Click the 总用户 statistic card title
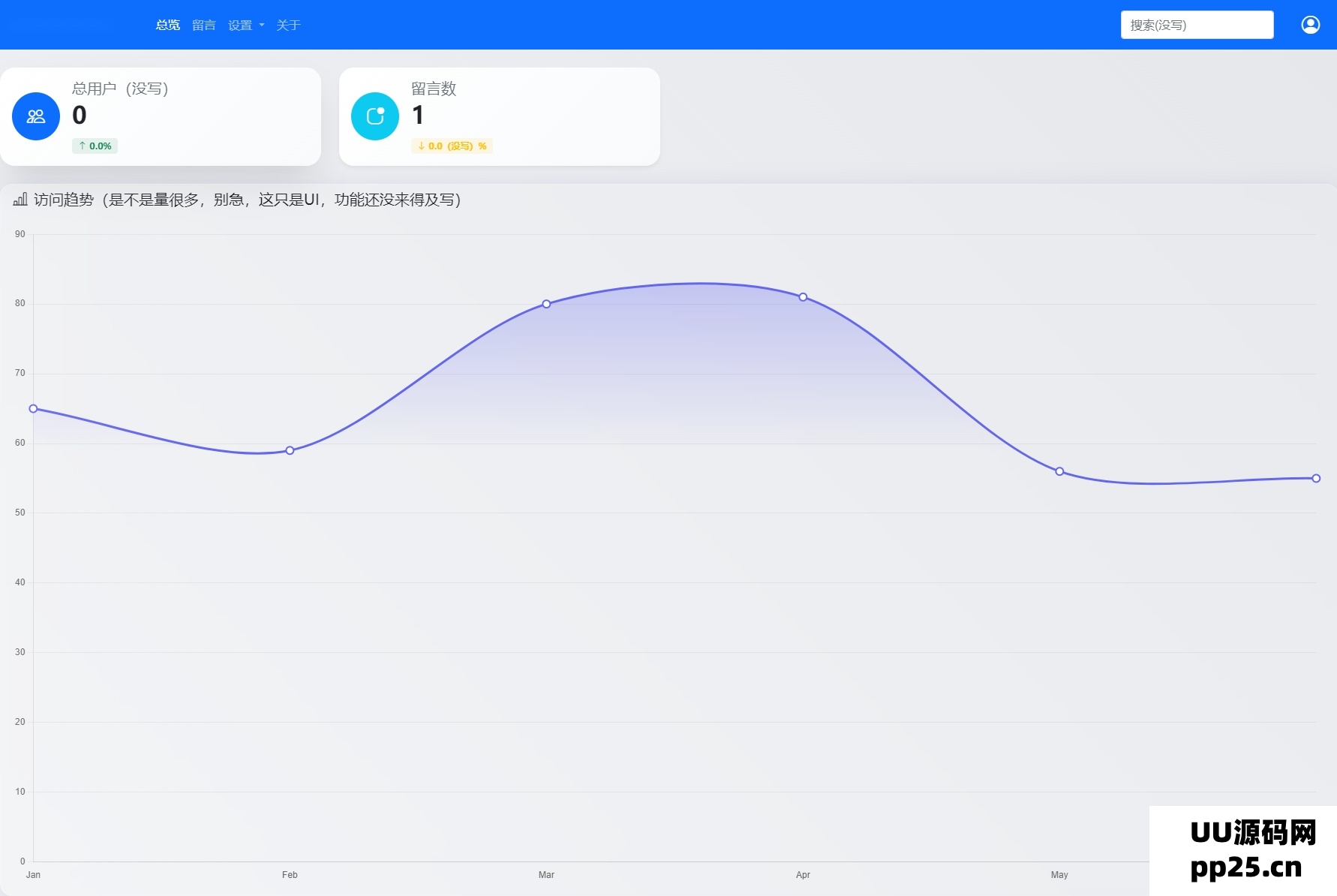 tap(120, 89)
